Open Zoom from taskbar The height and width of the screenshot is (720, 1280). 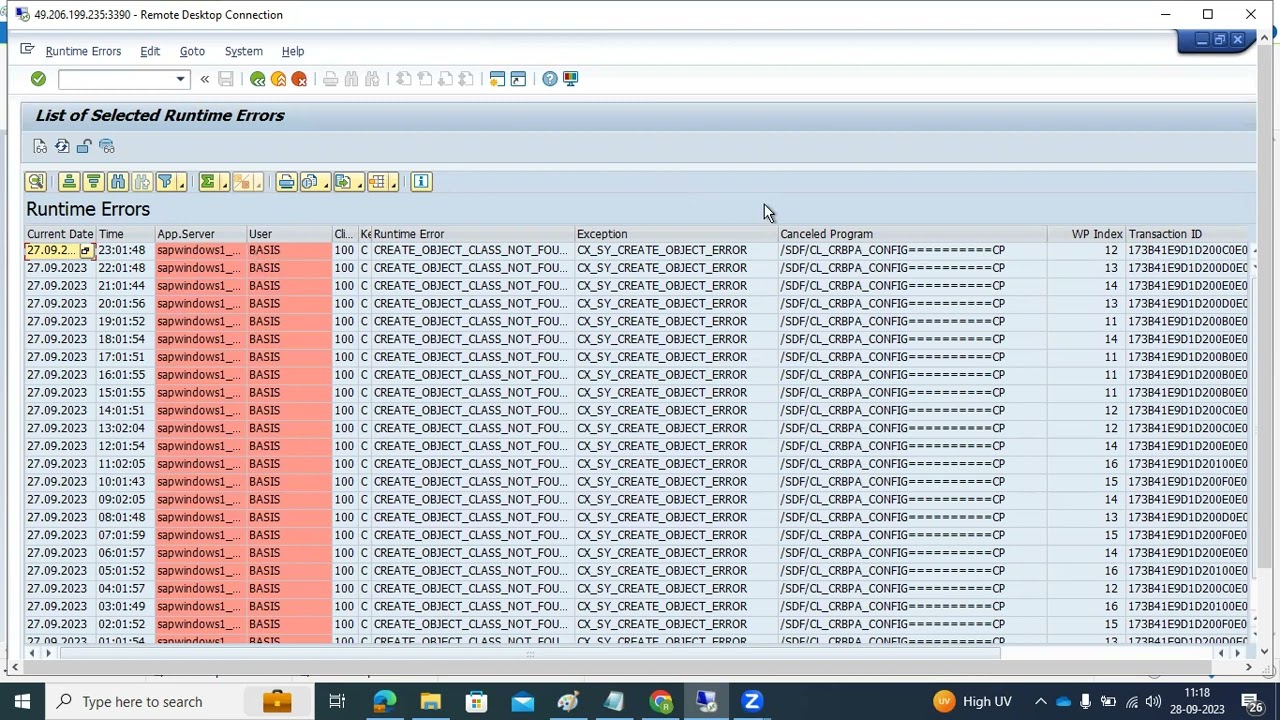click(752, 702)
